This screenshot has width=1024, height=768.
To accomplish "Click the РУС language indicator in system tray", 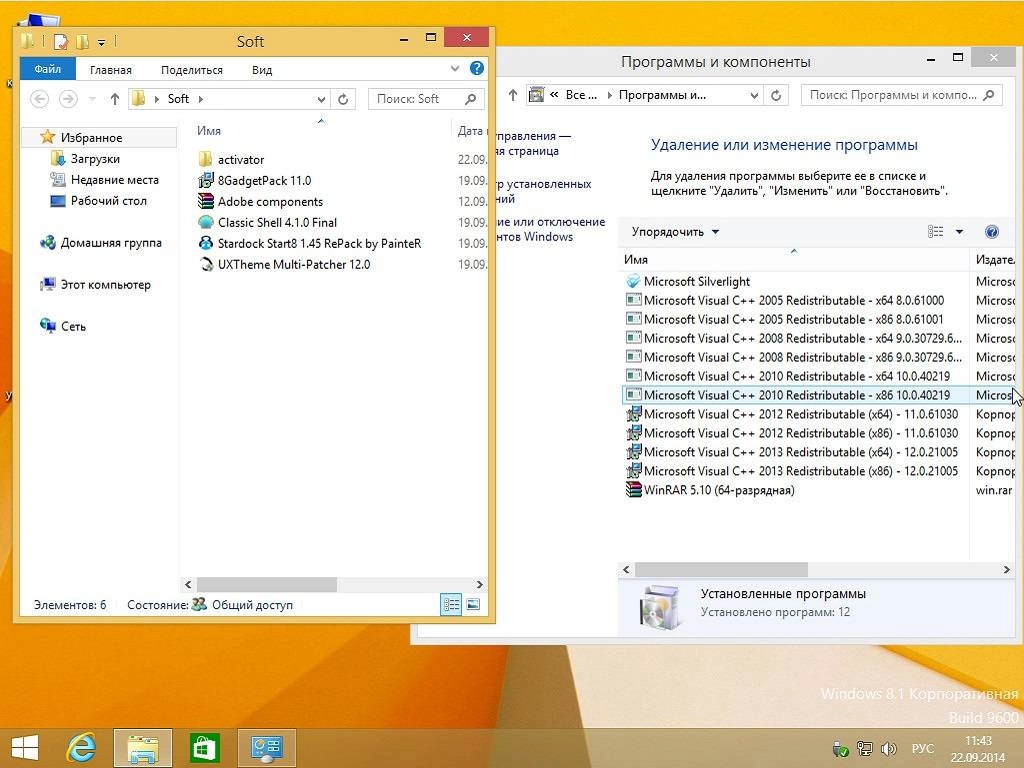I will pos(923,748).
